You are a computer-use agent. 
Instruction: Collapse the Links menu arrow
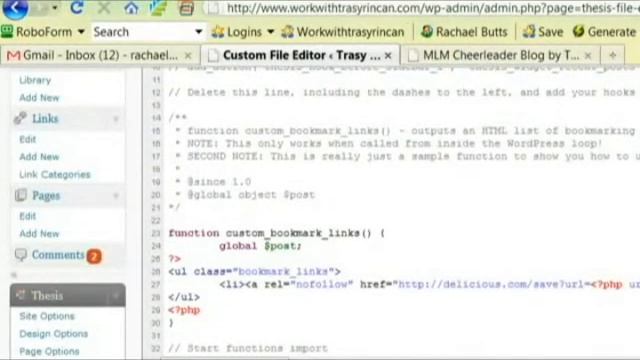click(116, 119)
